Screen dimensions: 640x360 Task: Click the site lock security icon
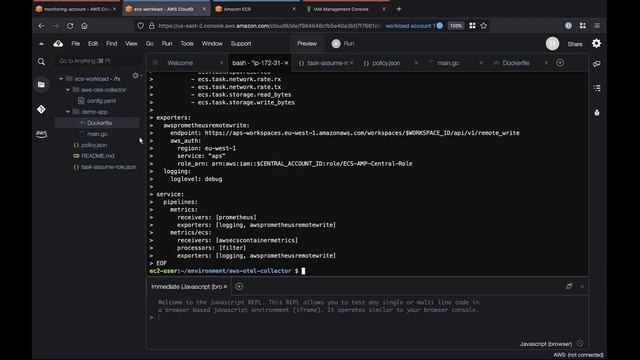pos(151,26)
